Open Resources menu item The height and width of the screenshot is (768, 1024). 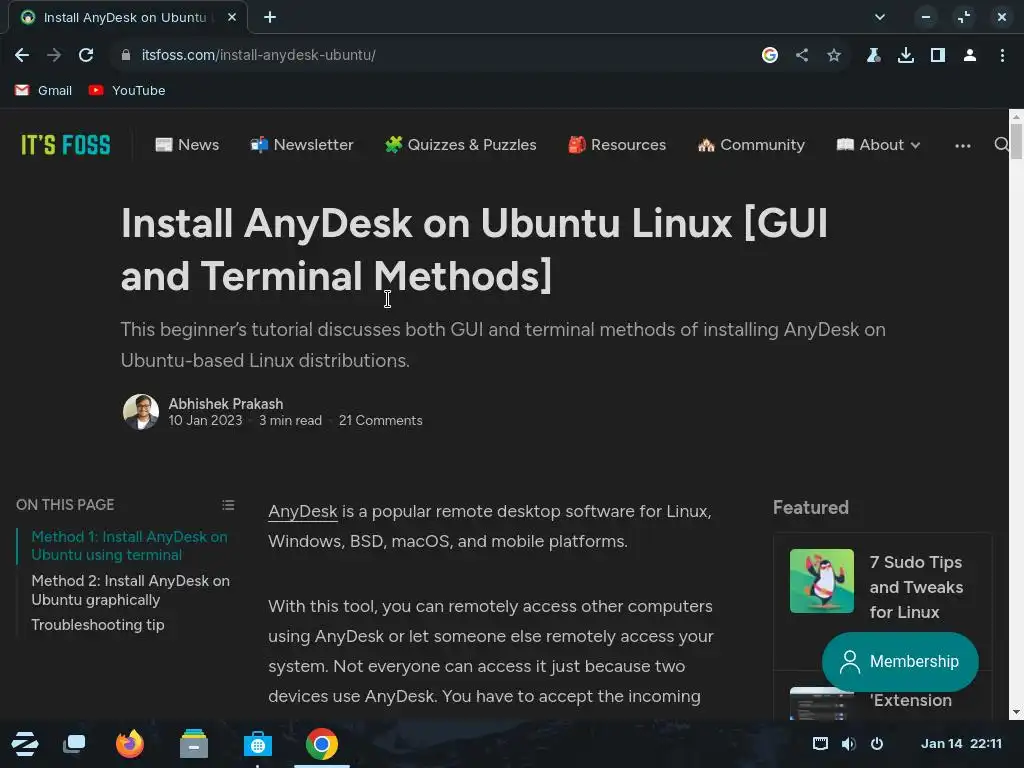point(617,145)
